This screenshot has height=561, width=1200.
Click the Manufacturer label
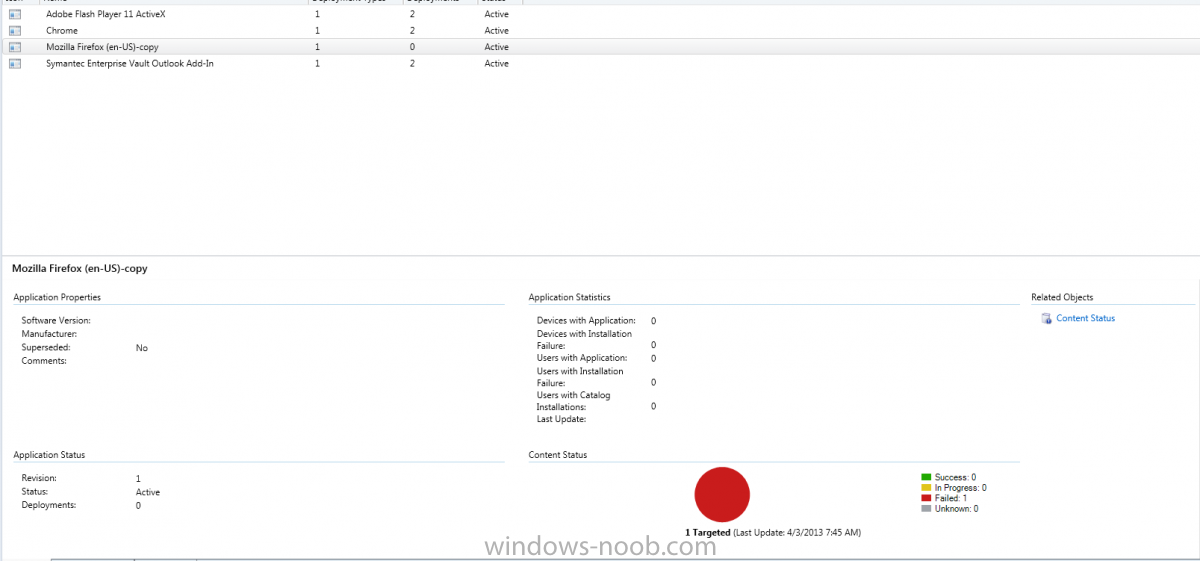(x=50, y=334)
